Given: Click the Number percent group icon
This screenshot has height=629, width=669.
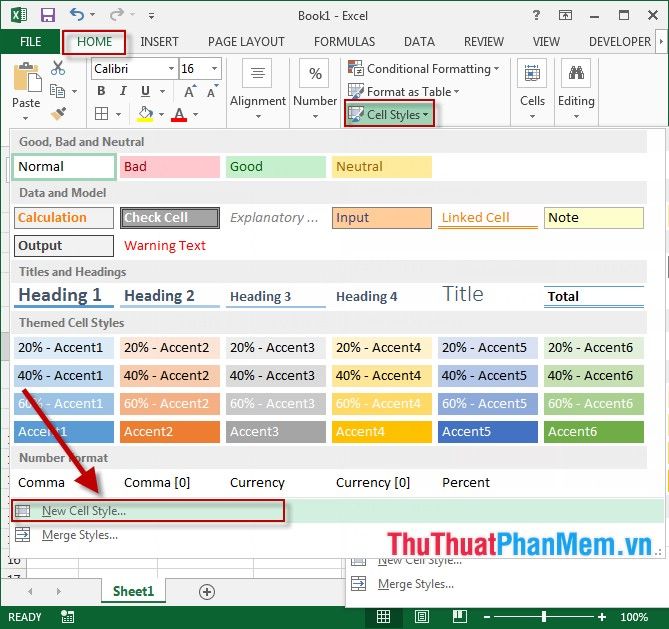Looking at the screenshot, I should pos(315,73).
